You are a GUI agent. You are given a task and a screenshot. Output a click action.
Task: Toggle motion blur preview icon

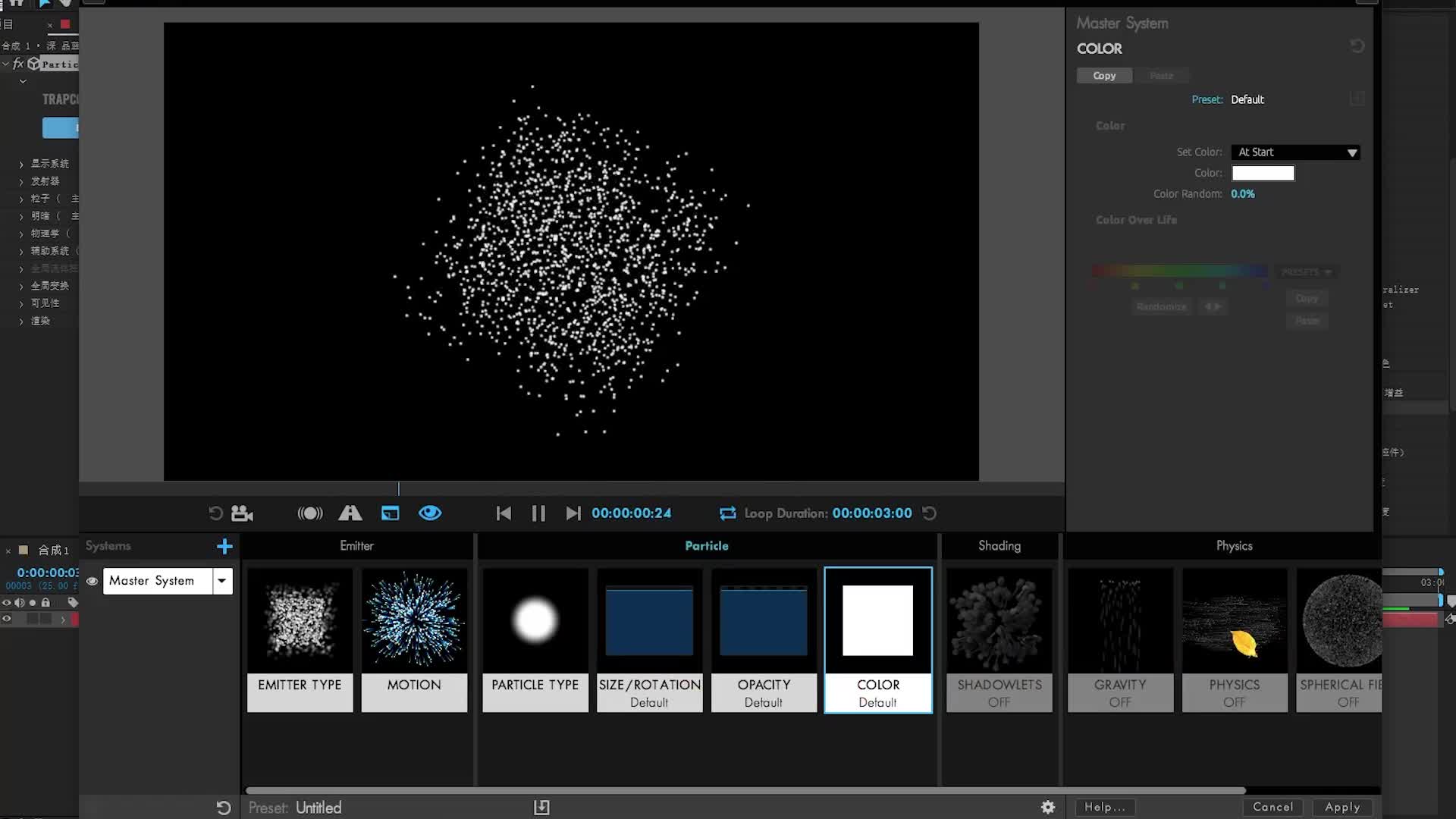click(x=309, y=513)
